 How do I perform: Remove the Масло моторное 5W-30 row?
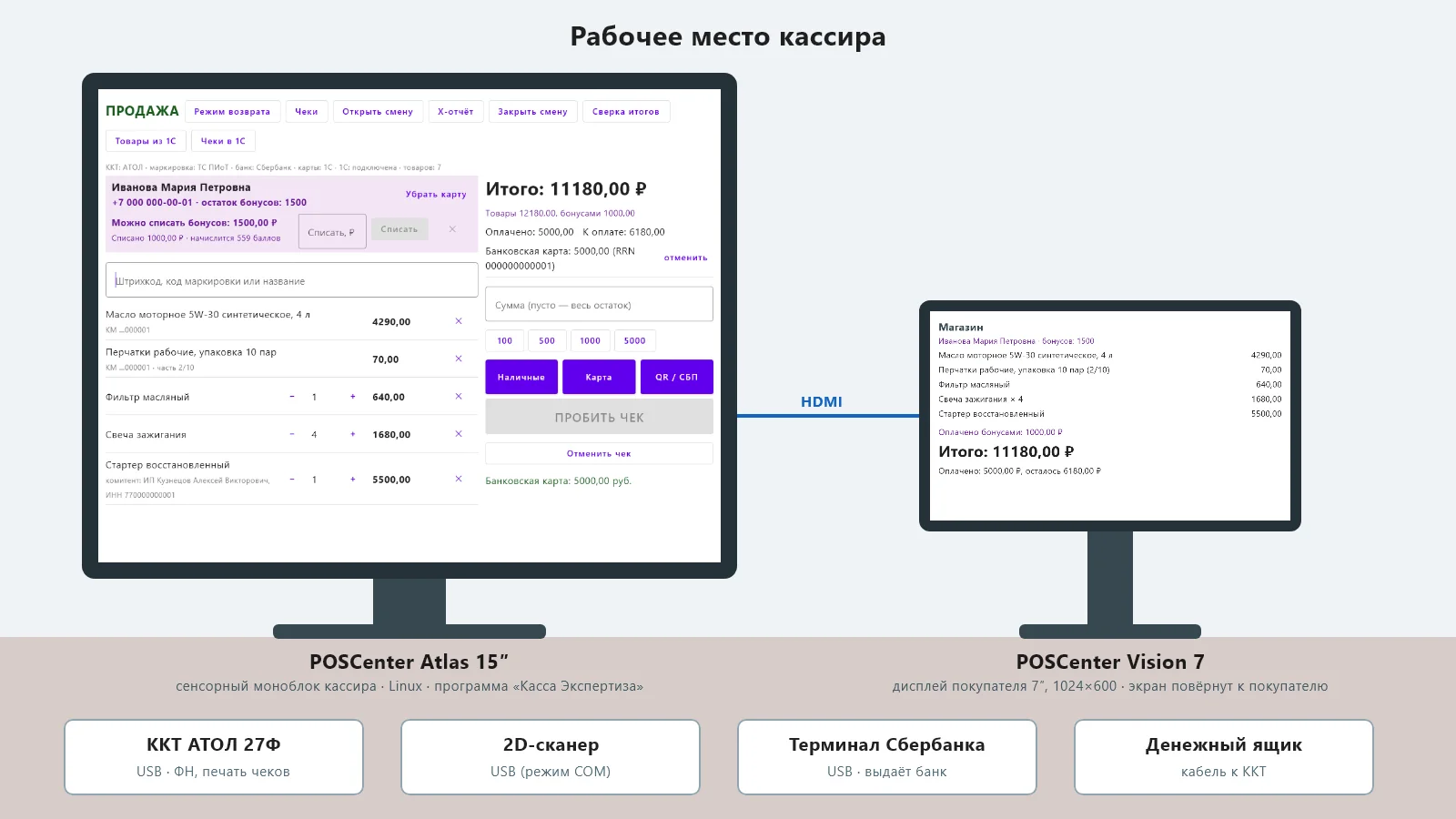coord(459,321)
